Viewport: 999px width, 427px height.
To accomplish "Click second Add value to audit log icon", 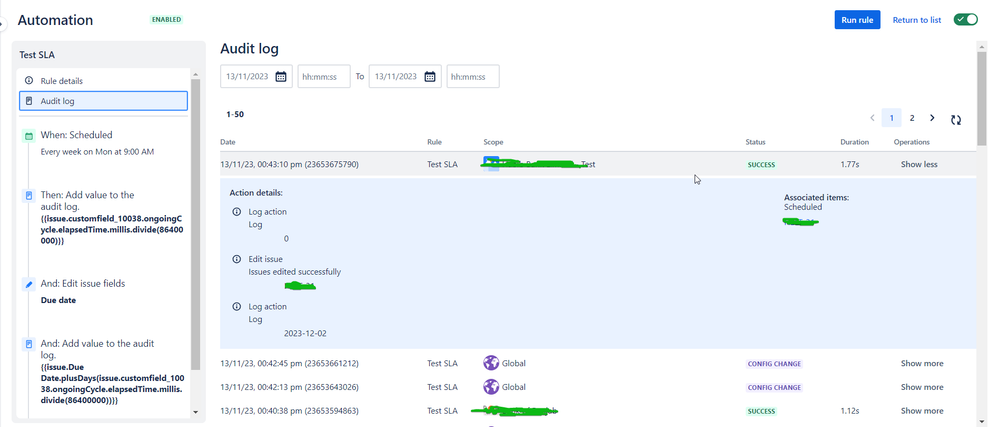I will (x=28, y=344).
